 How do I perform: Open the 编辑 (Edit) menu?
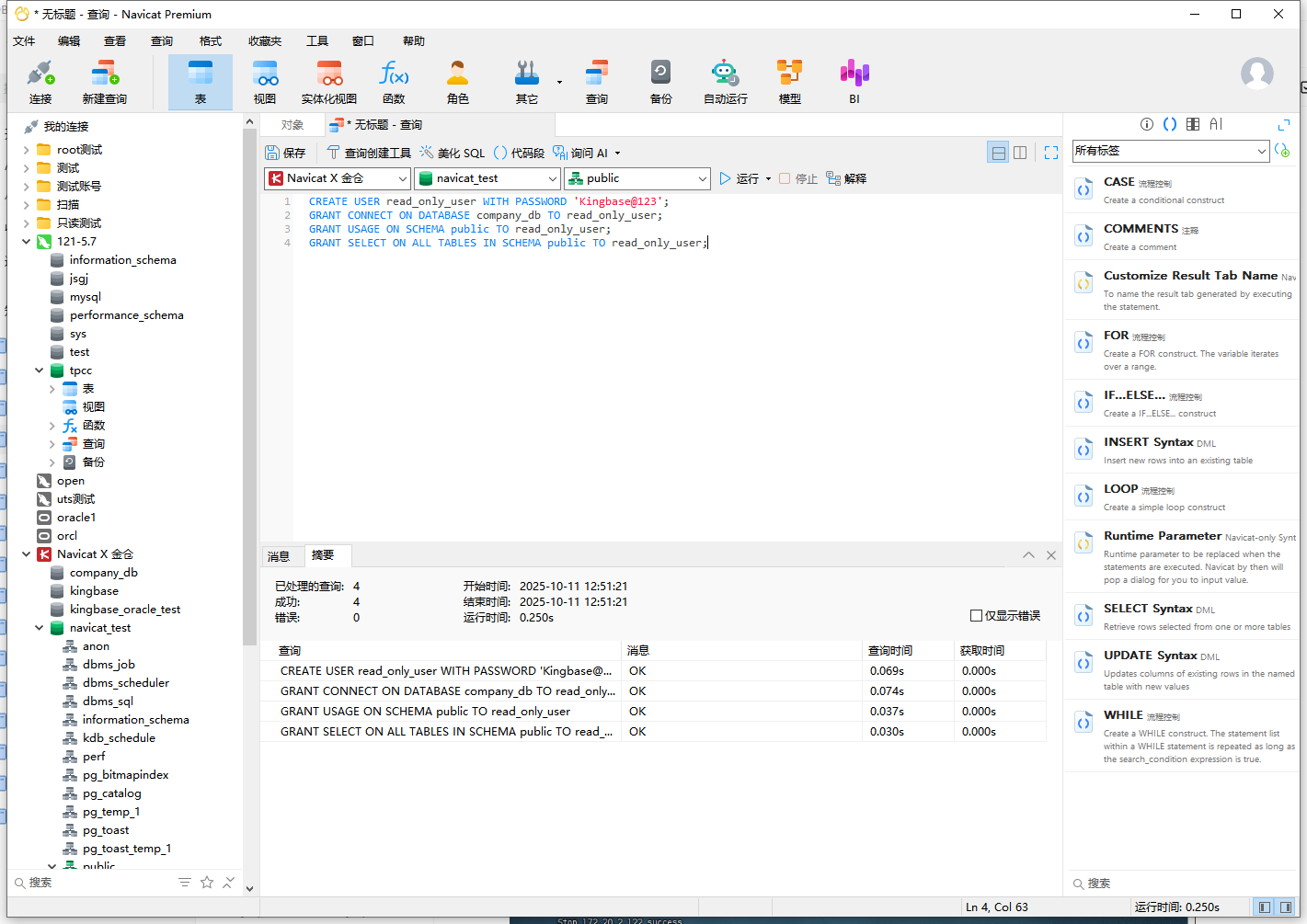click(69, 41)
